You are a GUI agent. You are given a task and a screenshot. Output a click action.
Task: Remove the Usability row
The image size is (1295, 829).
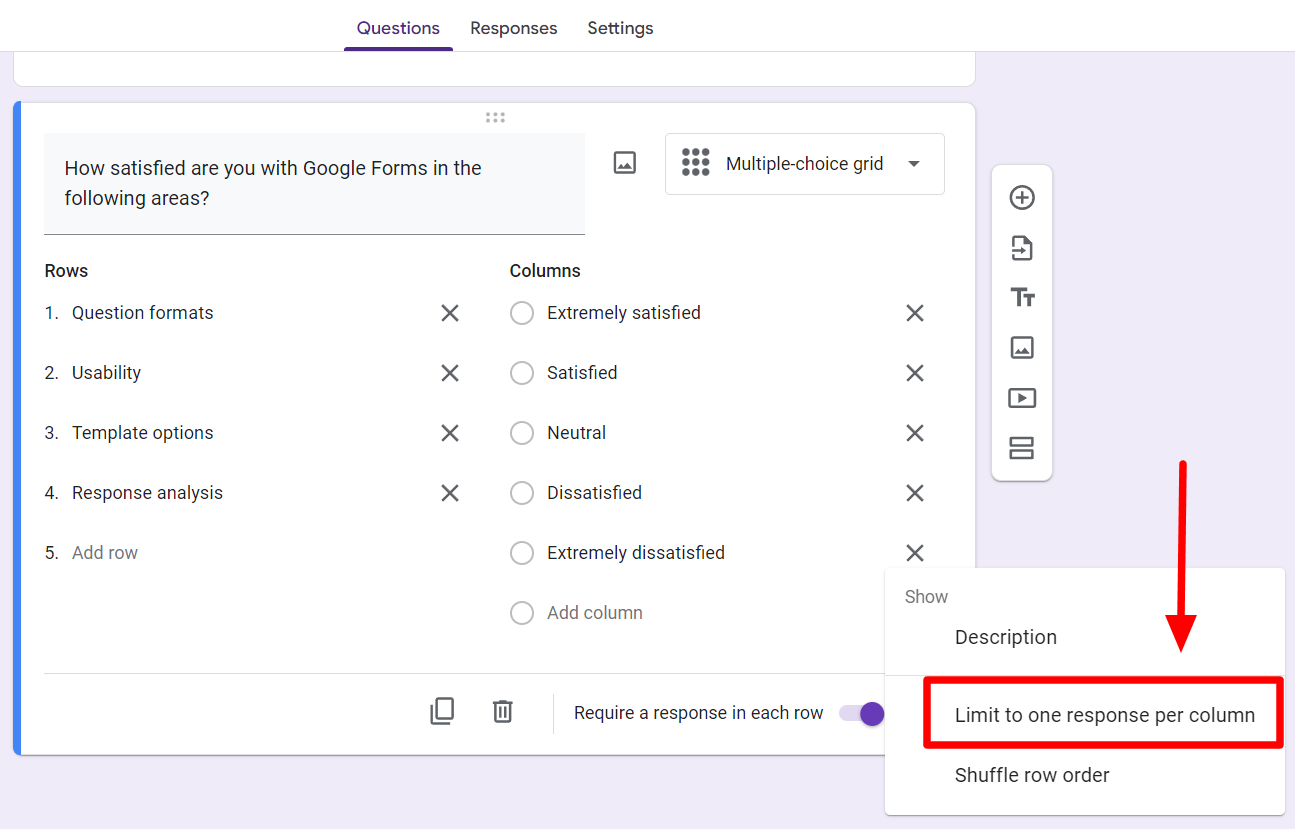[450, 373]
